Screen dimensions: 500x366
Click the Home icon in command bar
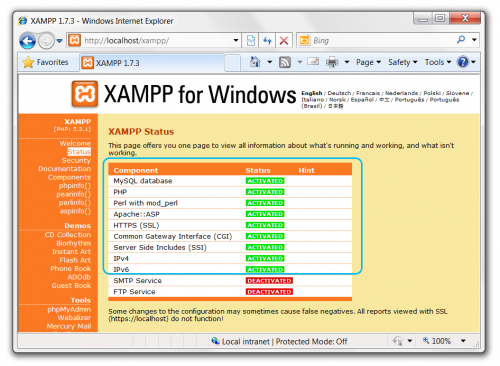(x=255, y=62)
